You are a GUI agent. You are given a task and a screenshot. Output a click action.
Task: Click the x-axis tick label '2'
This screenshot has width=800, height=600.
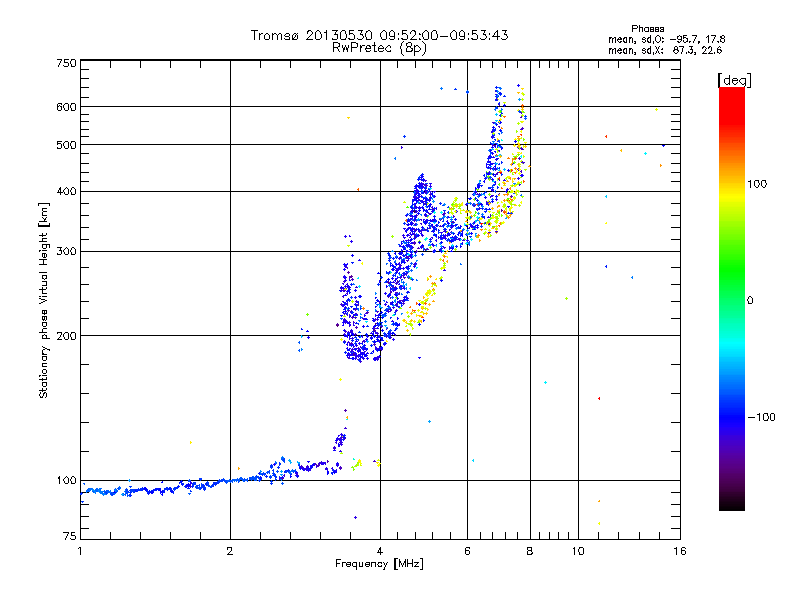click(230, 551)
